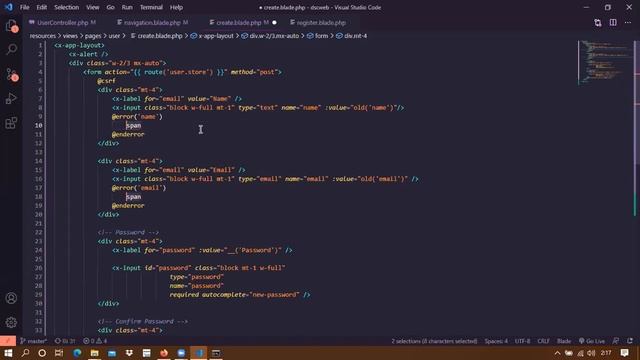Click the feedback icon in status bar

616,341
